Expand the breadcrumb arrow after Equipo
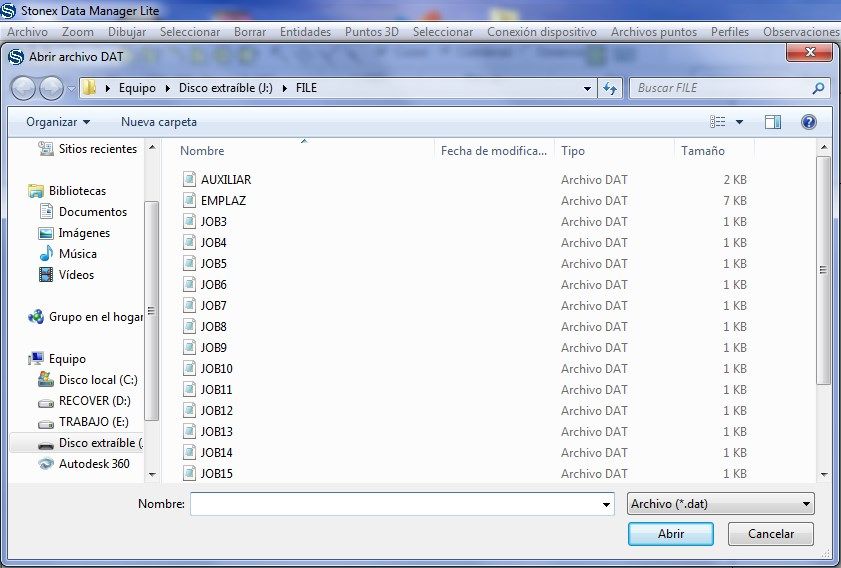This screenshot has width=841, height=568. pos(167,88)
